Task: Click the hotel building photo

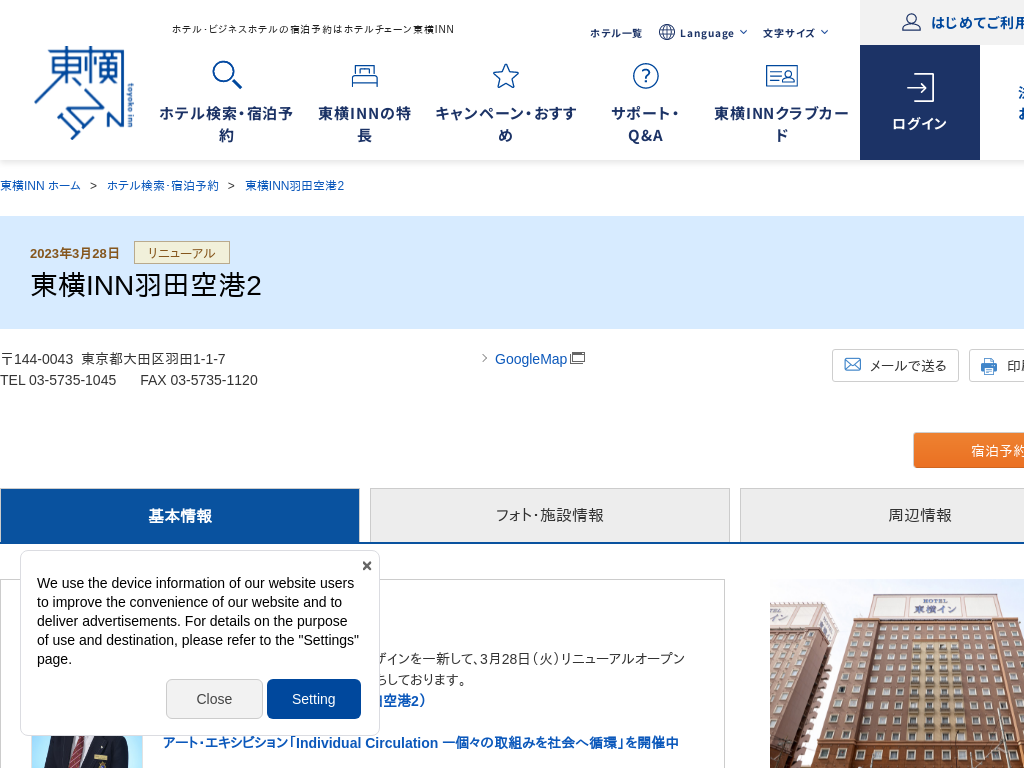Action: (897, 673)
